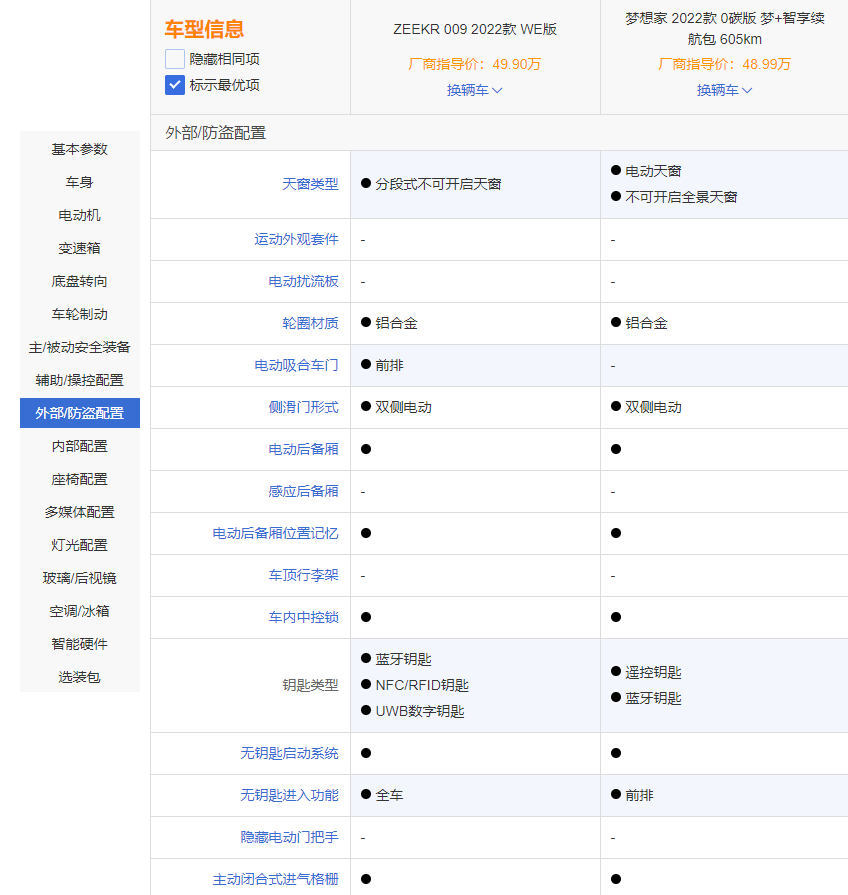
Task: Click the ZEEKR 009 2022款 WE版 title
Action: point(475,29)
